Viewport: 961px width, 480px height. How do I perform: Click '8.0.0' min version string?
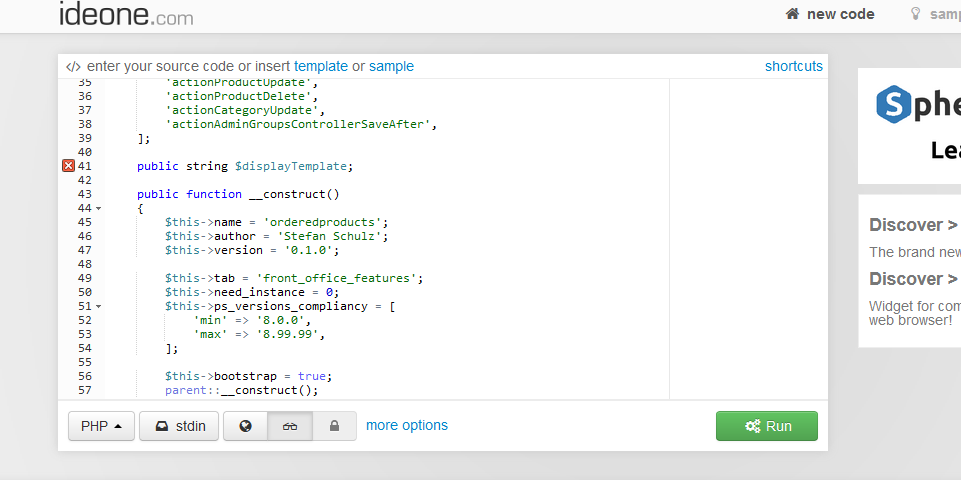coord(281,321)
